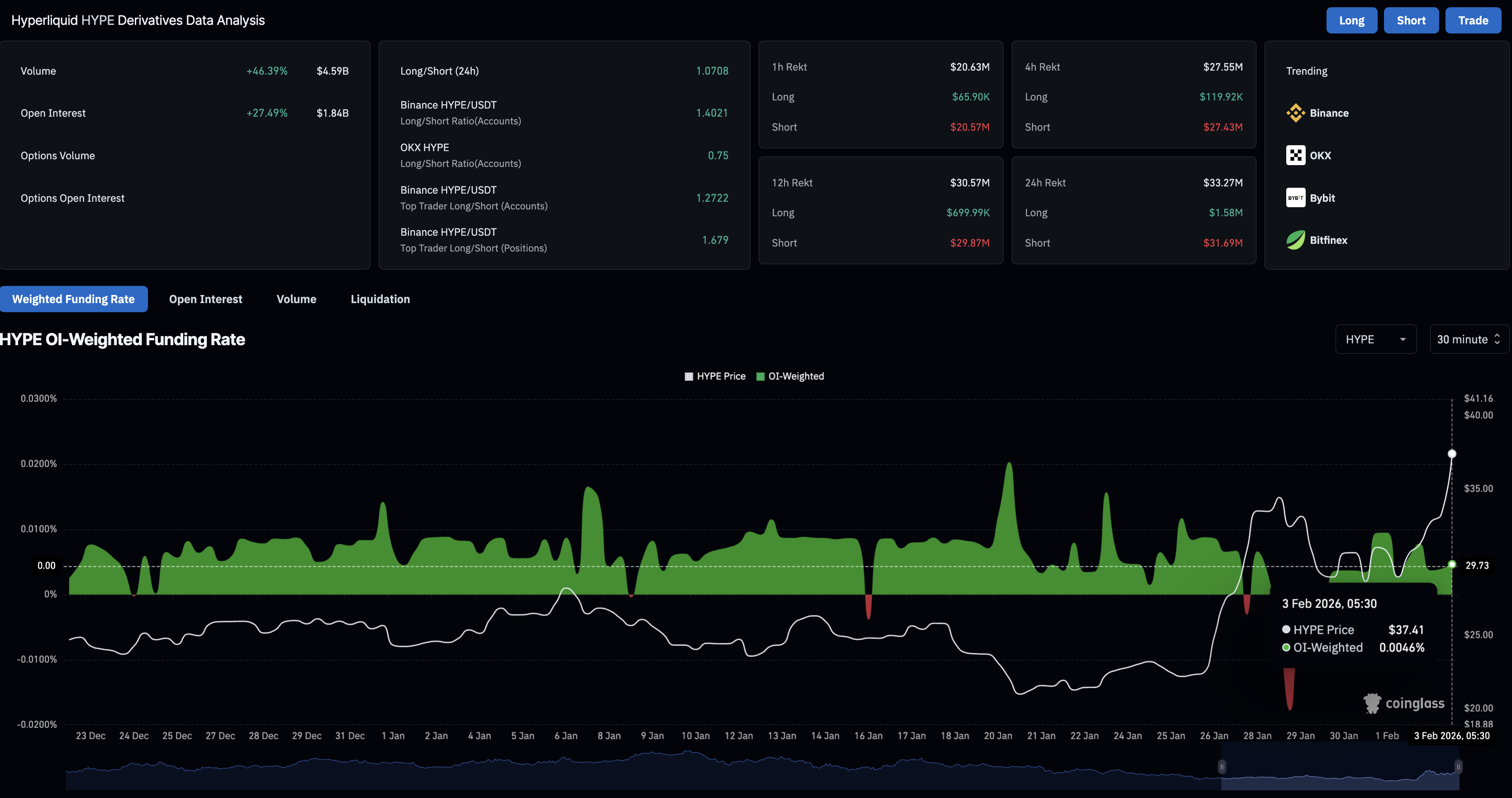Open the 30 minute interval selector
This screenshot has height=798, width=1512.
[1468, 339]
